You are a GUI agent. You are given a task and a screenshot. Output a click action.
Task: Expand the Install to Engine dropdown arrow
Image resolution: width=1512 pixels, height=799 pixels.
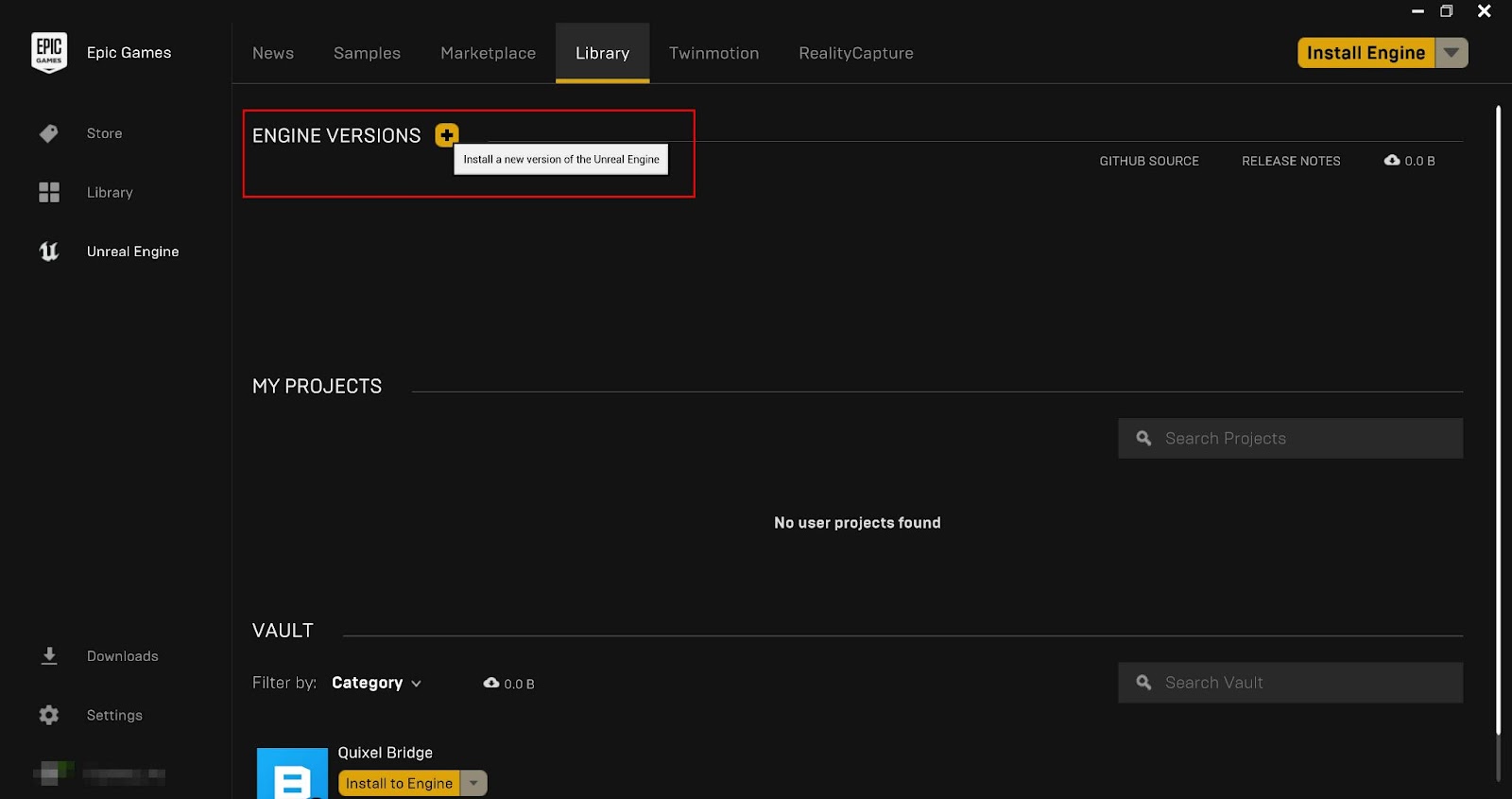pyautogui.click(x=473, y=783)
